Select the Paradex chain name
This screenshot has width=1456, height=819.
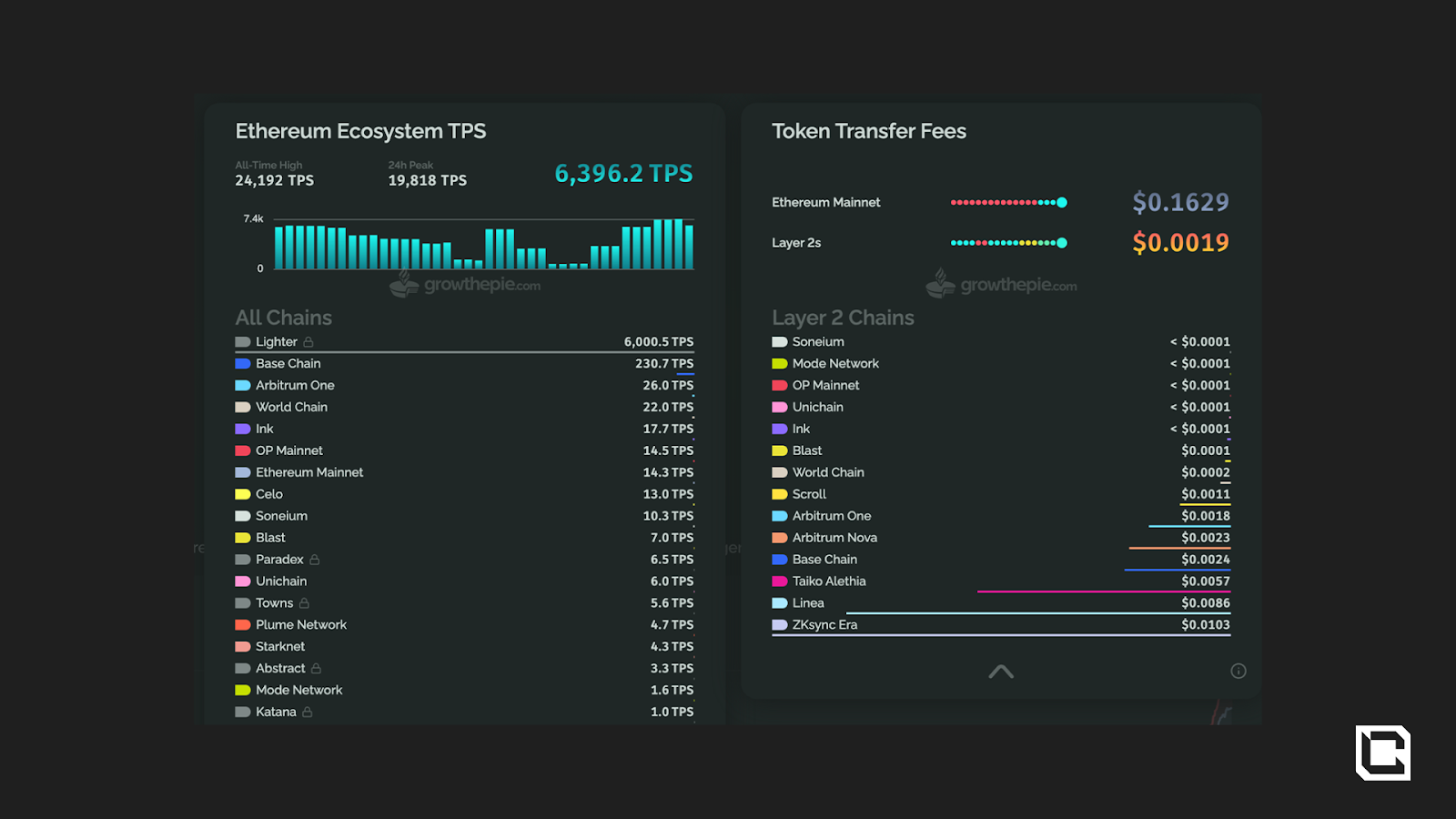point(279,560)
